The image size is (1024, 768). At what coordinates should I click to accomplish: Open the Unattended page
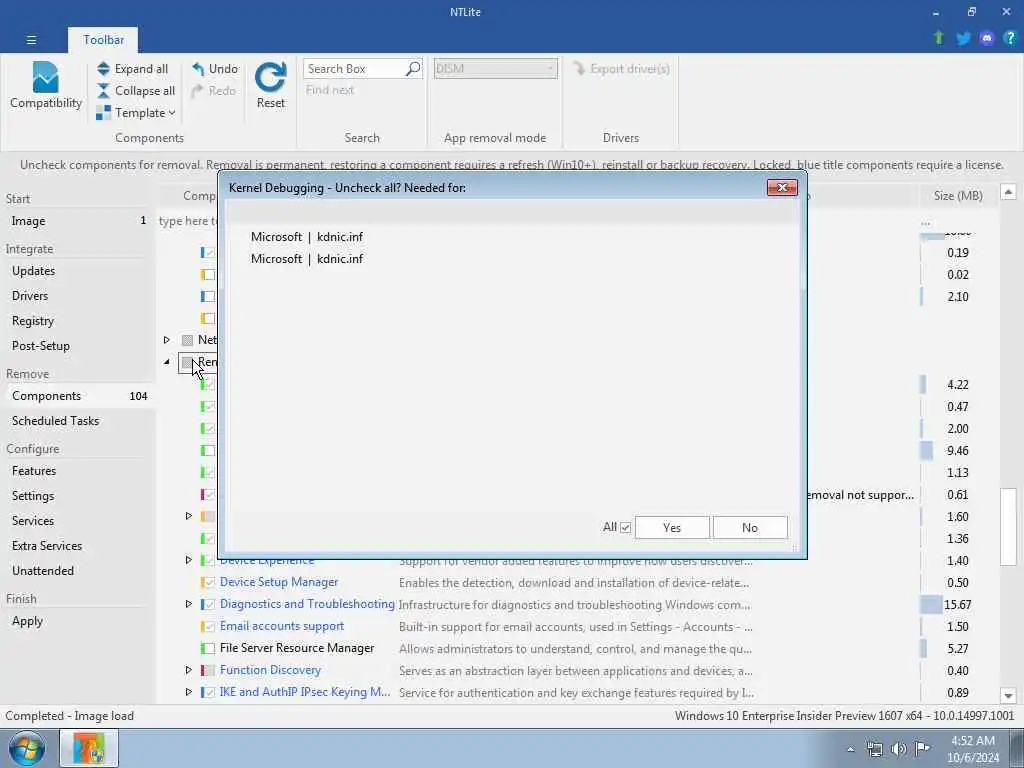click(x=78, y=570)
